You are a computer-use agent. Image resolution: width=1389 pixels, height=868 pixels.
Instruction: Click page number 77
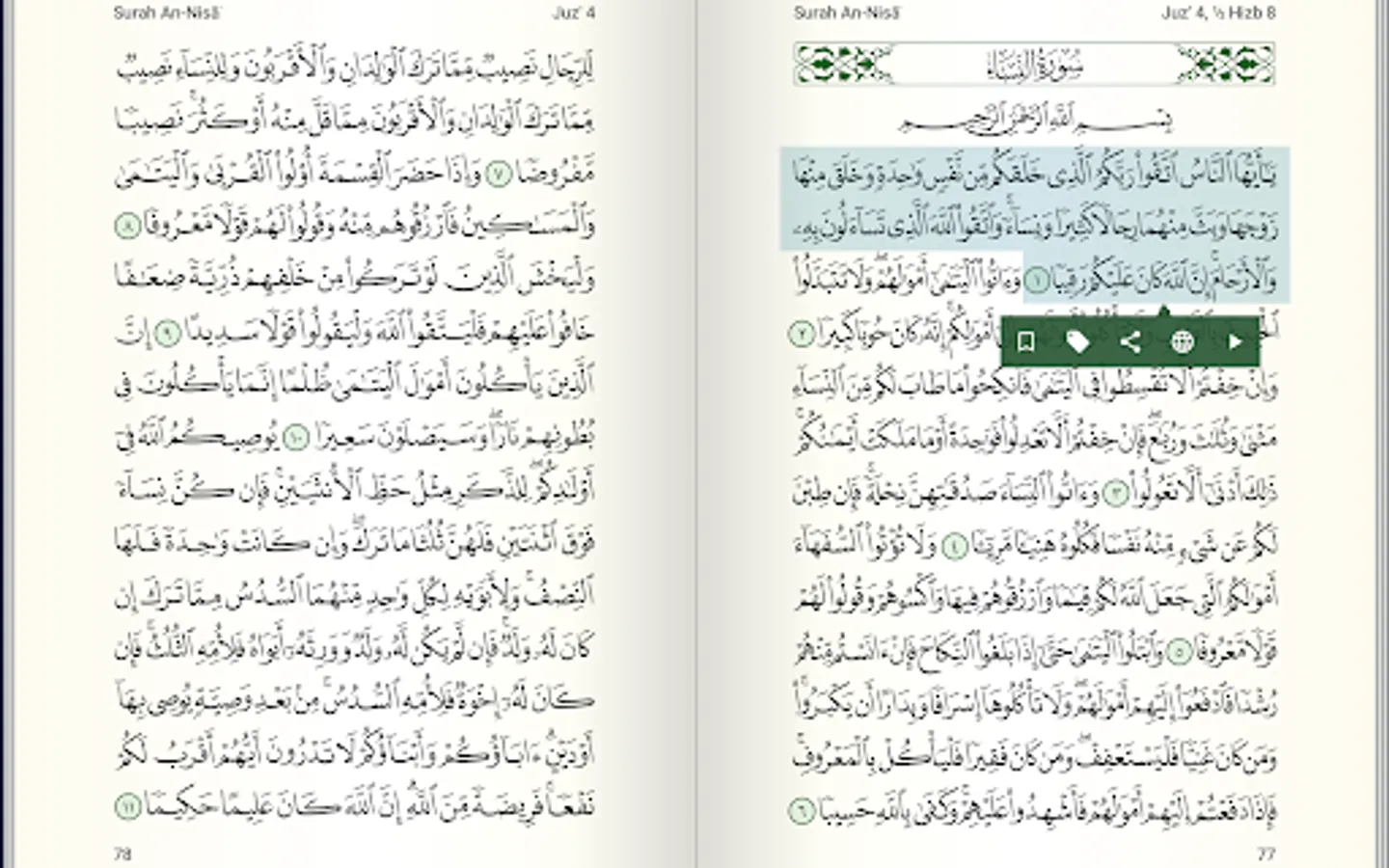point(1266,854)
